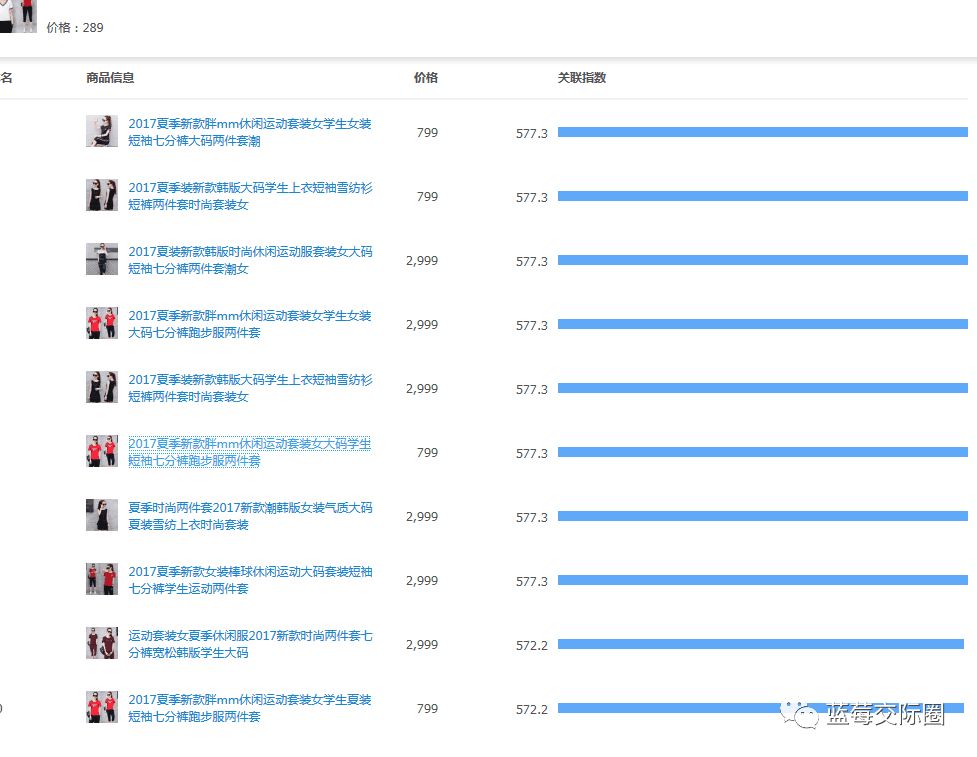Viewport: 977px width, 757px height.
Task: Open third row product thumbnail image
Action: pyautogui.click(x=102, y=259)
